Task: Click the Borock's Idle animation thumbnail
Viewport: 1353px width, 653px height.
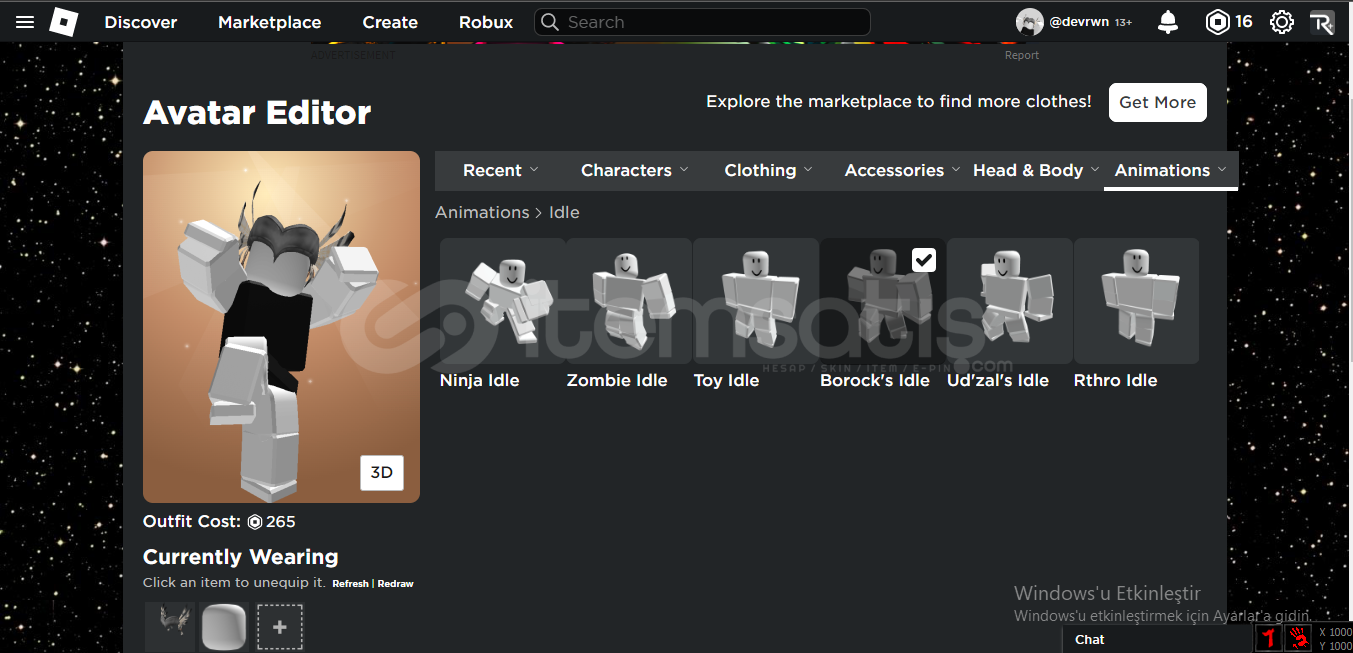Action: coord(883,301)
